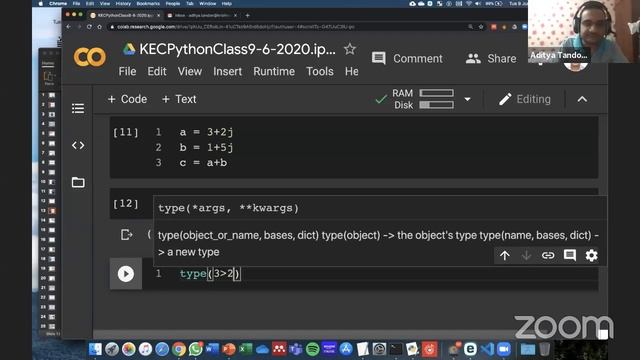Copy link to the selected cell
Image resolution: width=640 pixels, height=360 pixels.
[x=548, y=256]
